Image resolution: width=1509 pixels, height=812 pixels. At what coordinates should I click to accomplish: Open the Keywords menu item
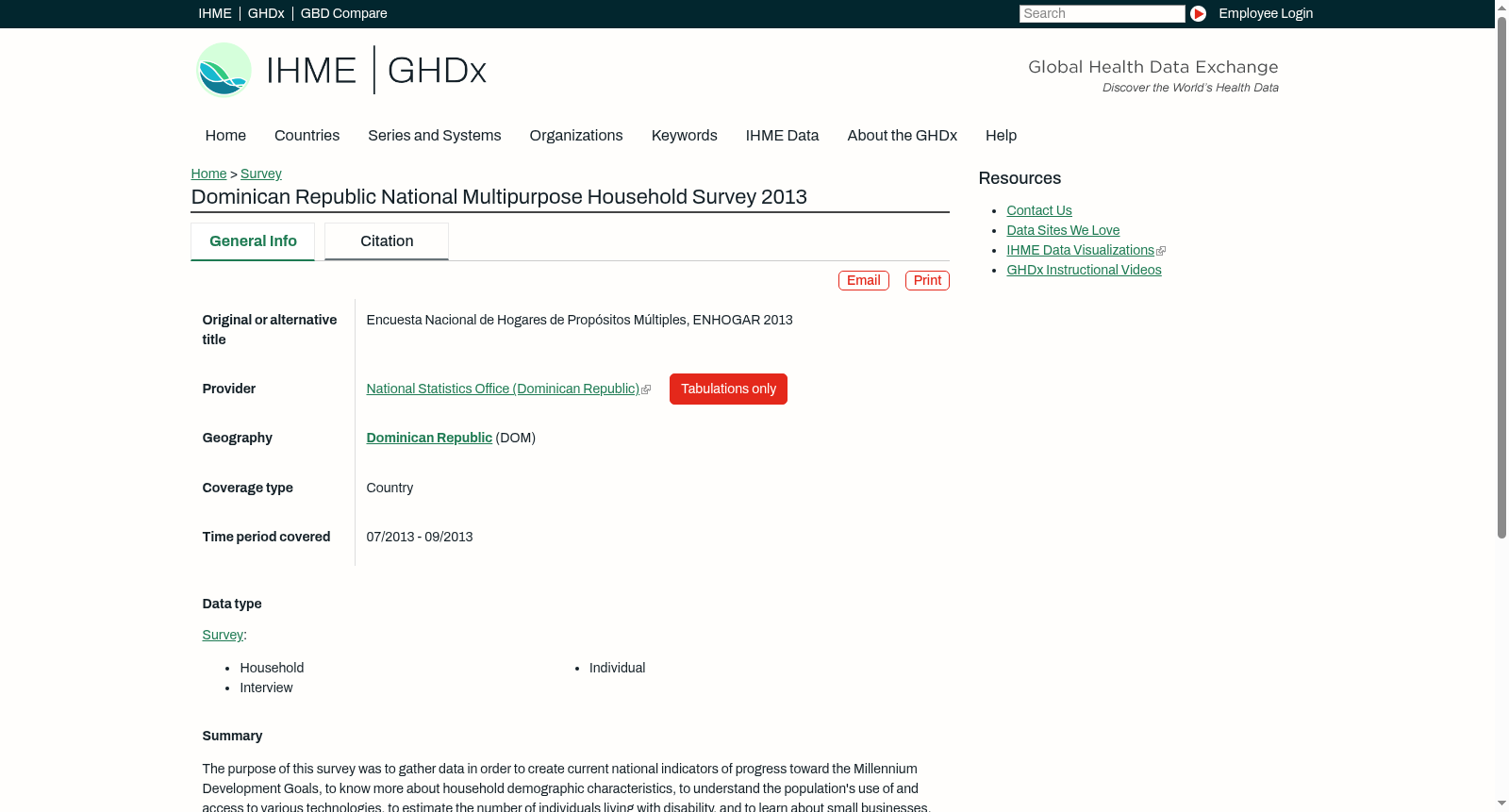tap(684, 136)
